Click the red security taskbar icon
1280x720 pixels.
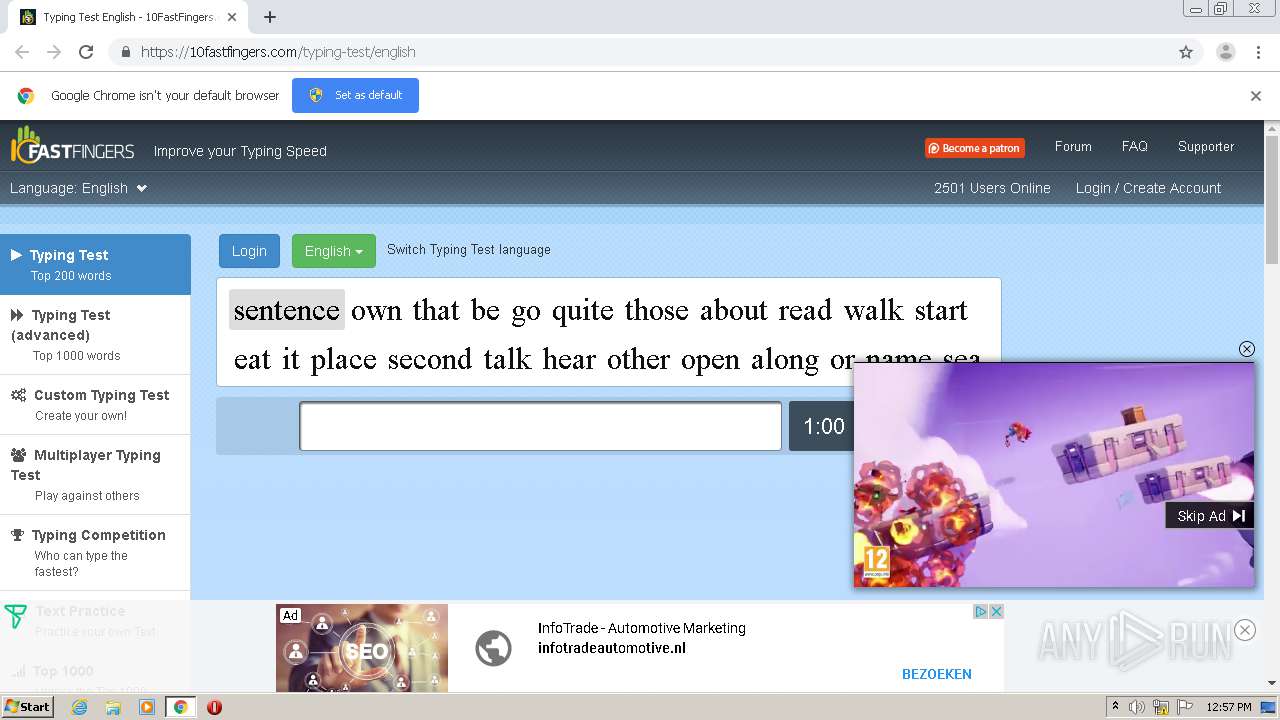click(214, 707)
